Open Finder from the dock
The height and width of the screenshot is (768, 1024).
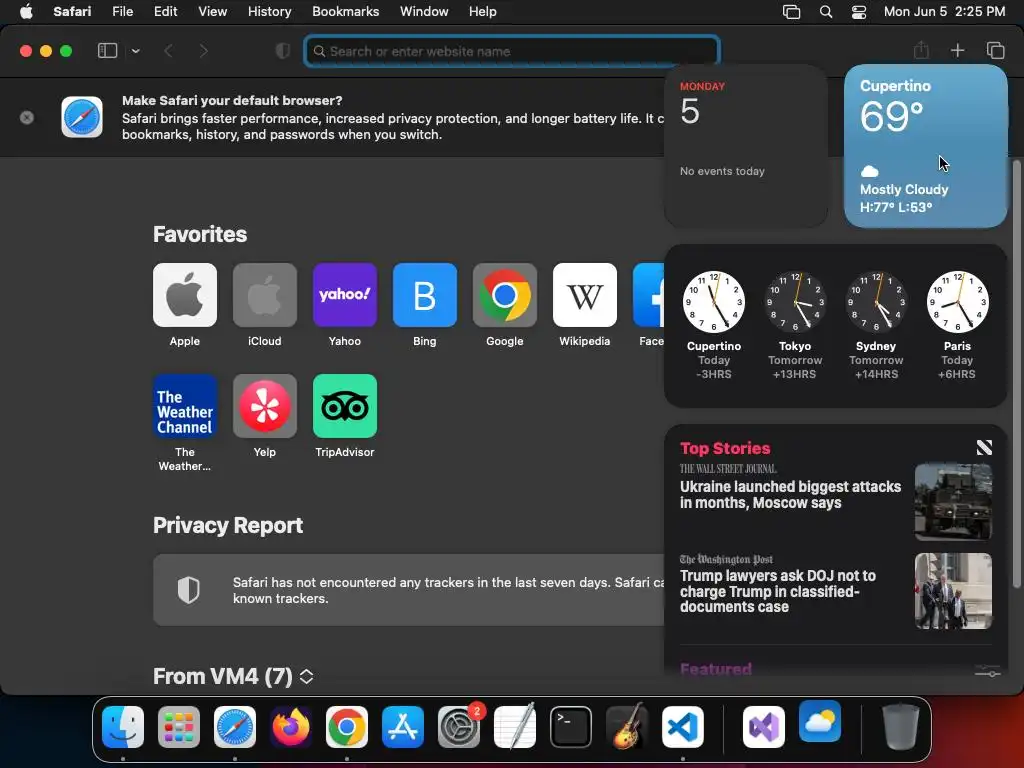[123, 727]
